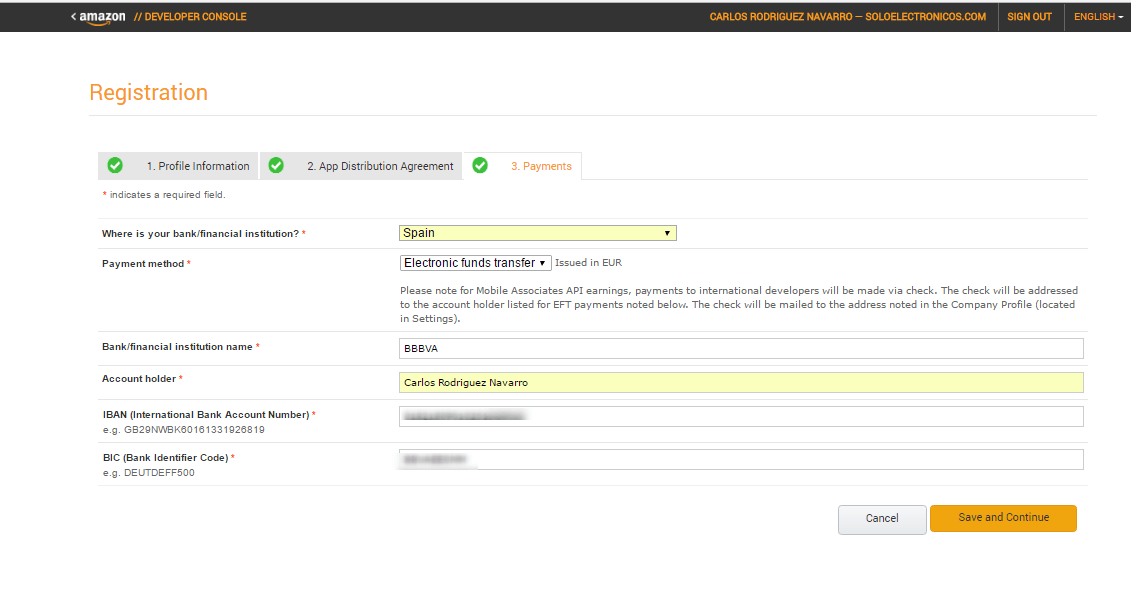Click the Account holder text field
Screen dimensions: 1131x591
[740, 382]
